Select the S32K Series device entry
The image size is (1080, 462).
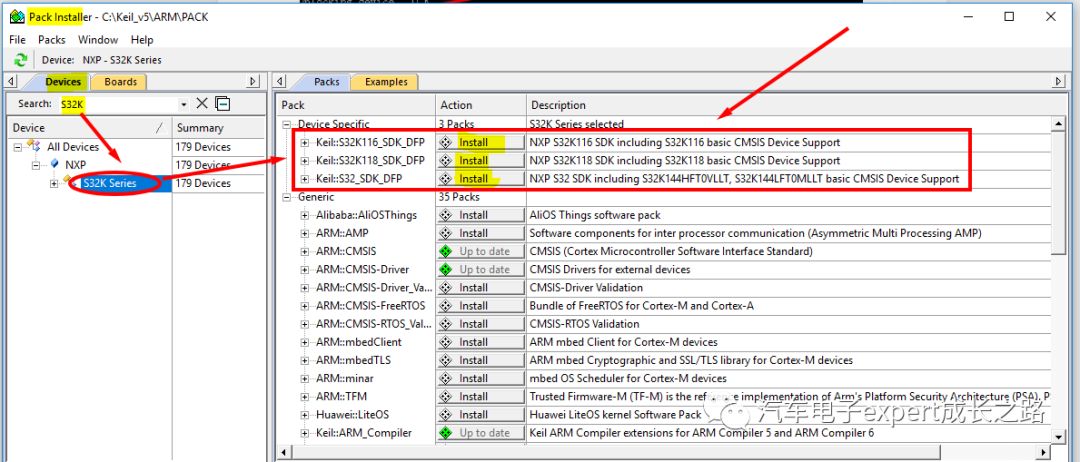109,183
